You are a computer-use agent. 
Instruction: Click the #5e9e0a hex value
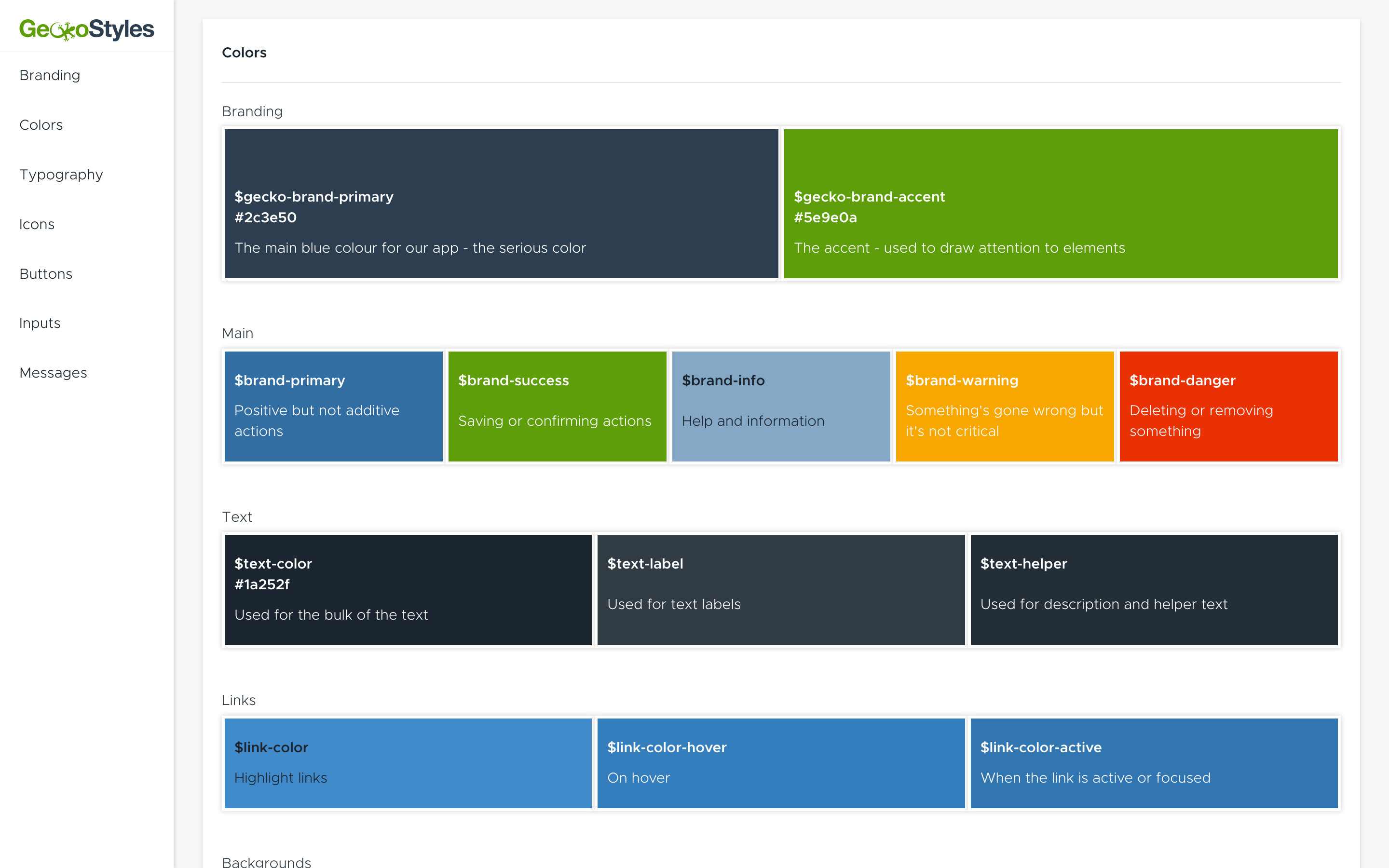(x=825, y=217)
